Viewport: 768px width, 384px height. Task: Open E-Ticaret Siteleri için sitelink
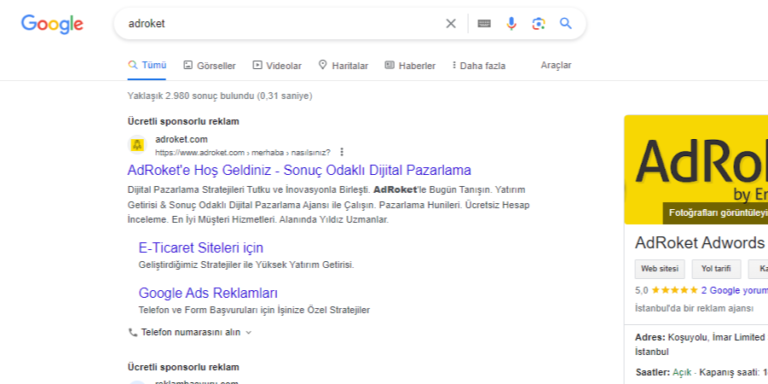point(201,248)
